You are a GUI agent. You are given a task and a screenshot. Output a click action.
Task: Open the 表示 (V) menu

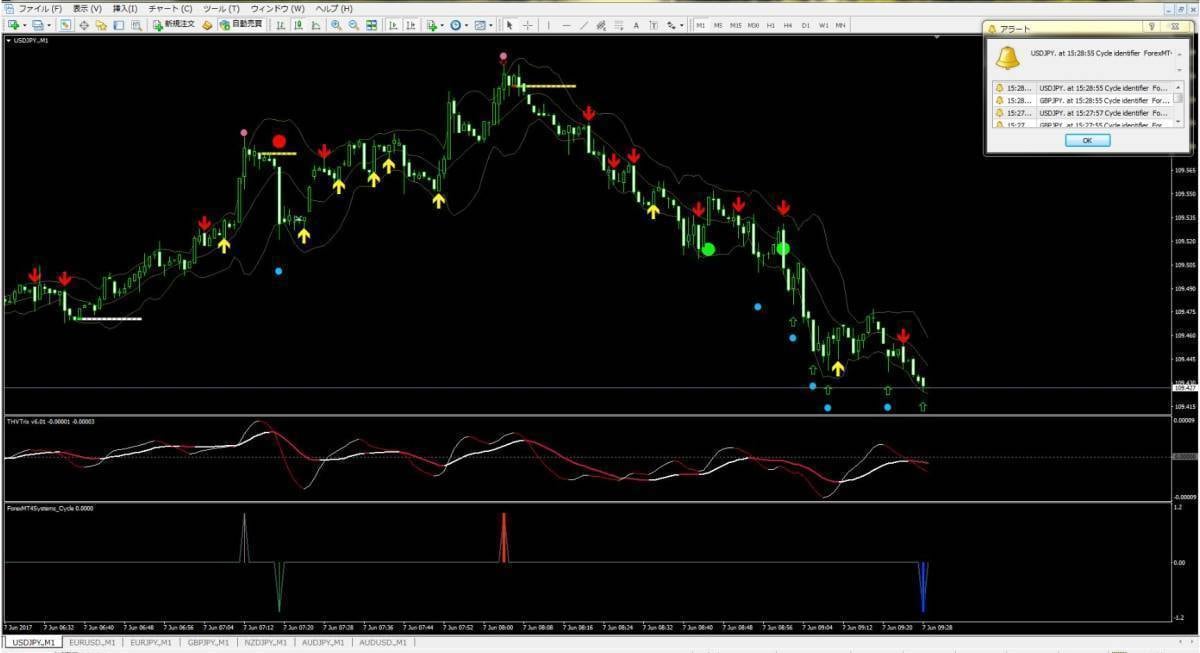(87, 9)
